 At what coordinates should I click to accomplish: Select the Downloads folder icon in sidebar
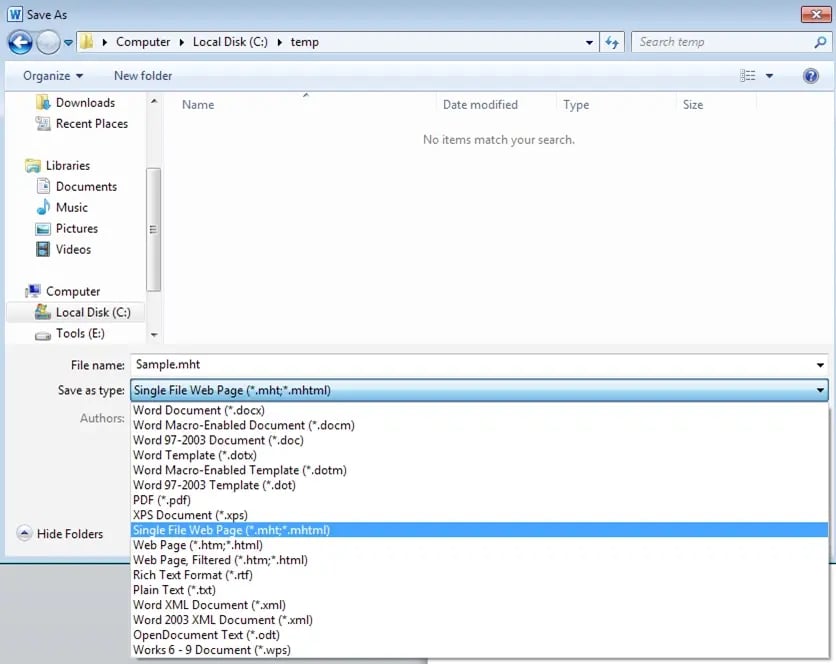[x=43, y=103]
